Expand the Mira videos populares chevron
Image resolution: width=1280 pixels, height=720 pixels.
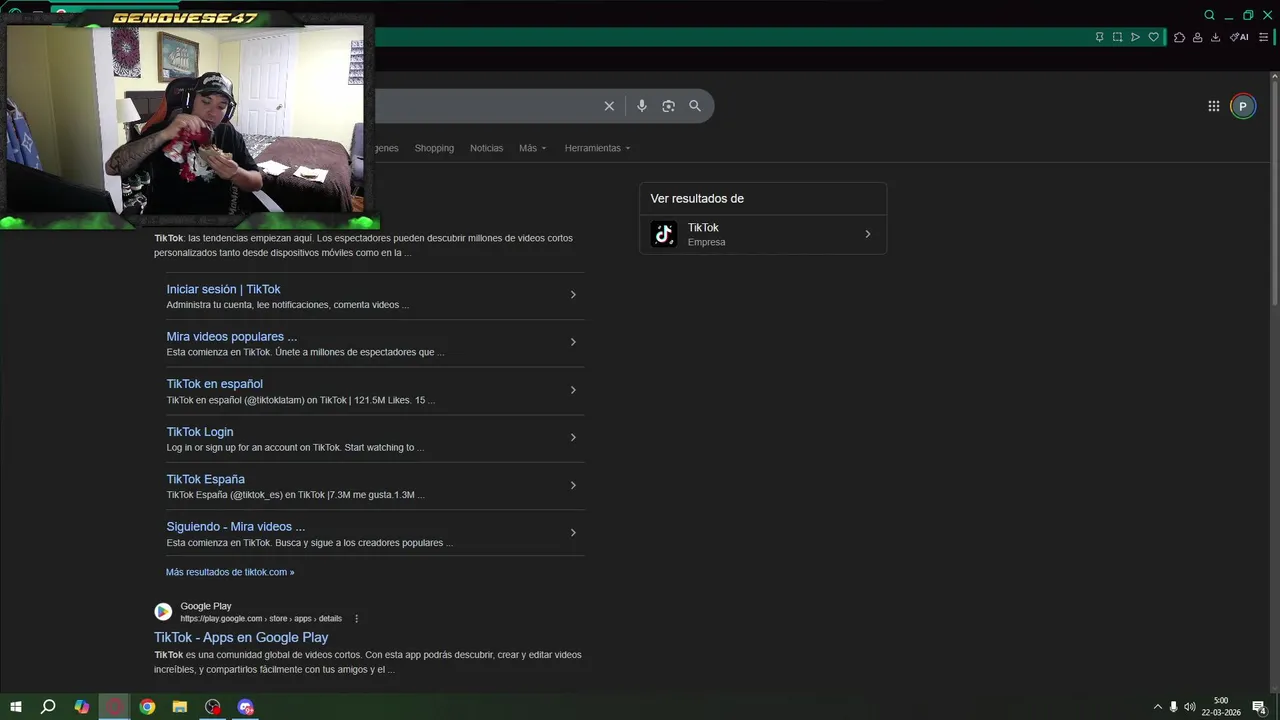[x=573, y=342]
